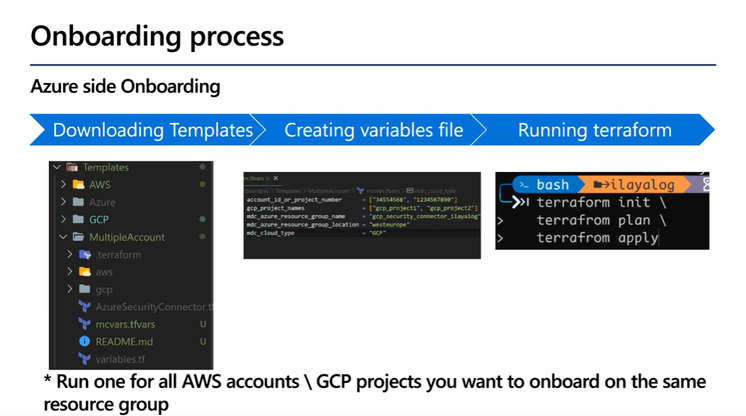Click the Terraform icon beside variables.tf
The width and height of the screenshot is (746, 416).
point(86,358)
